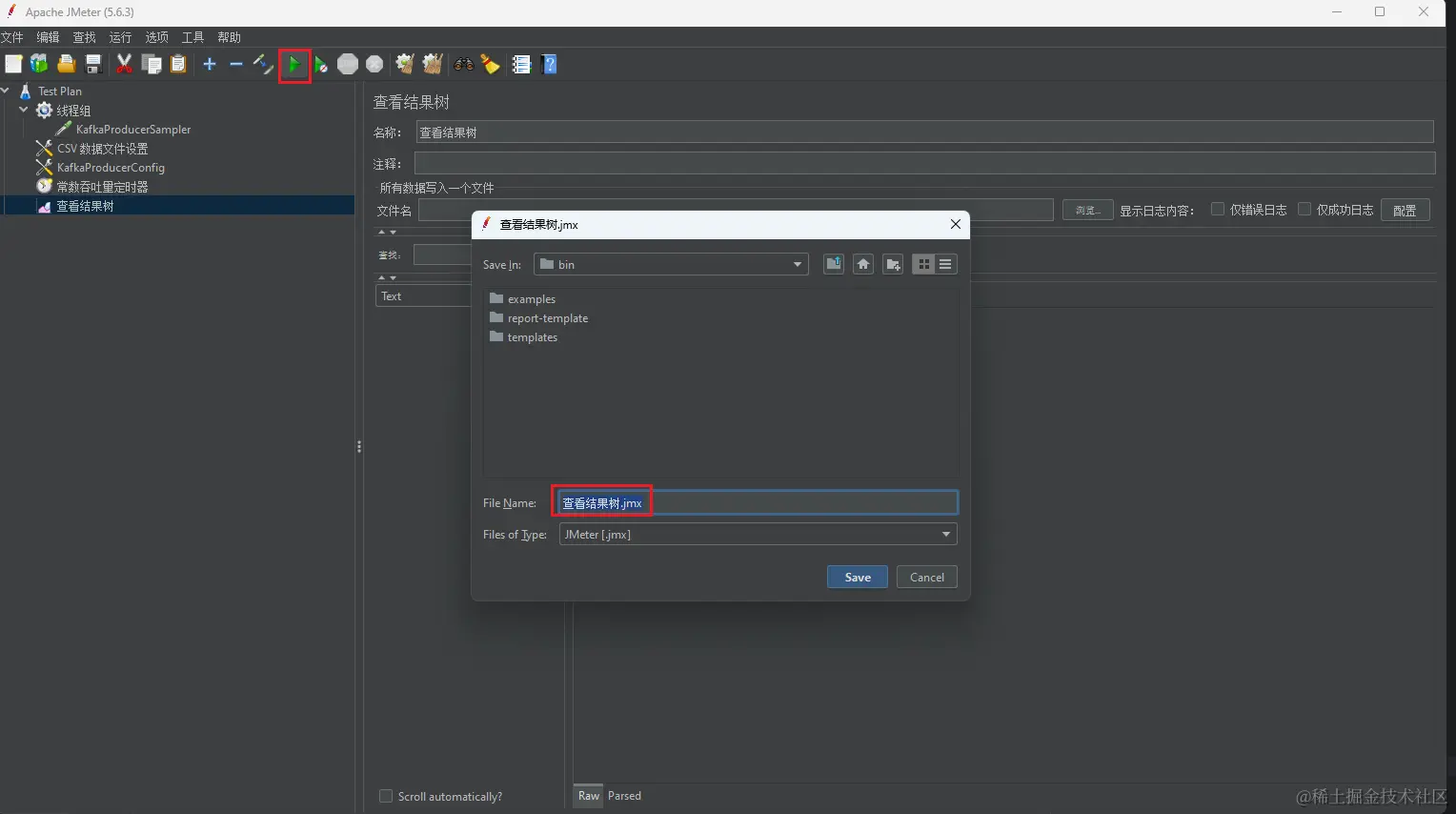Expand all nodes with plus icon
Image resolution: width=1456 pixels, height=814 pixels.
(210, 64)
